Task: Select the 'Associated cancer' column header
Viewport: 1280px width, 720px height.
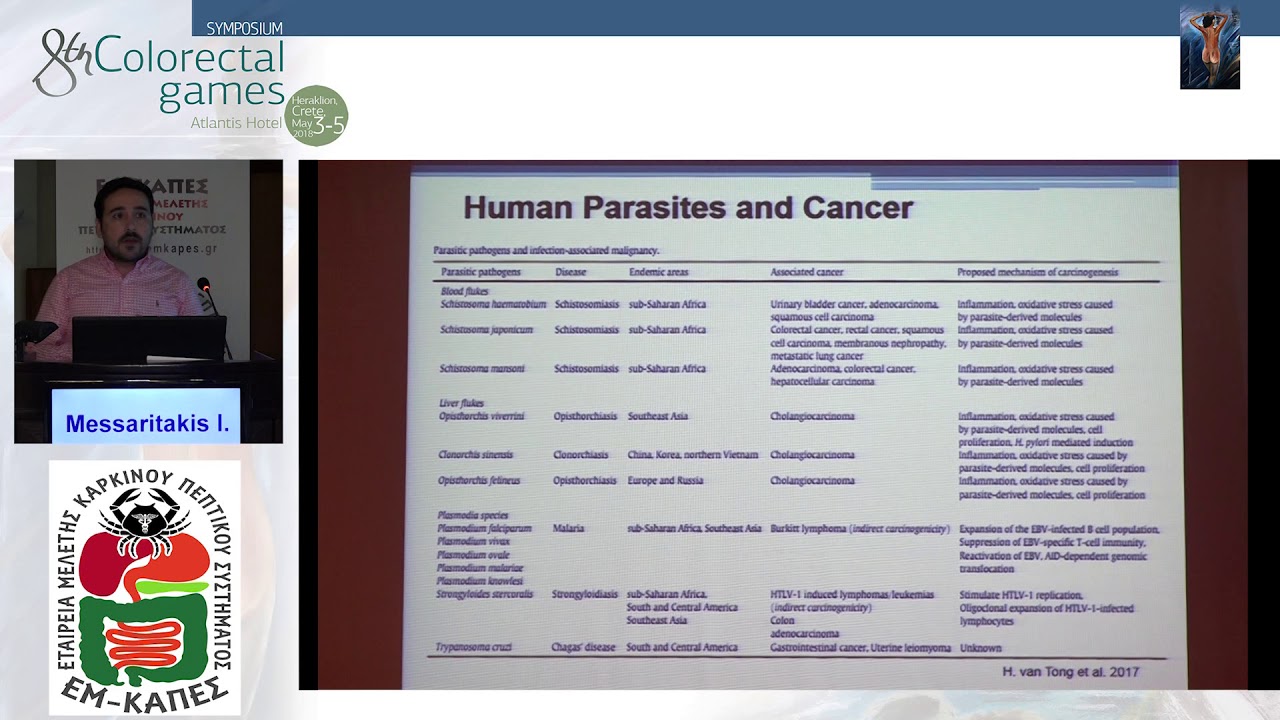Action: coord(806,272)
